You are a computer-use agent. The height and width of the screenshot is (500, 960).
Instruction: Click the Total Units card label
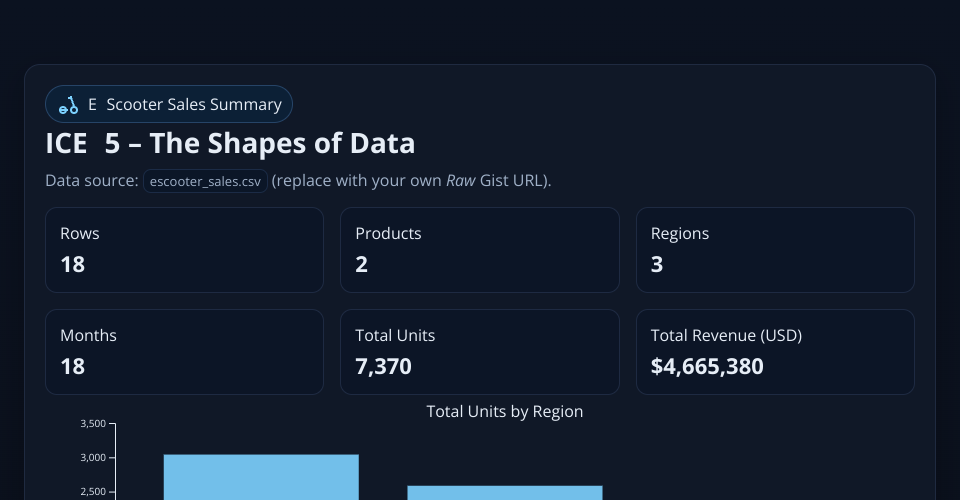pos(395,335)
